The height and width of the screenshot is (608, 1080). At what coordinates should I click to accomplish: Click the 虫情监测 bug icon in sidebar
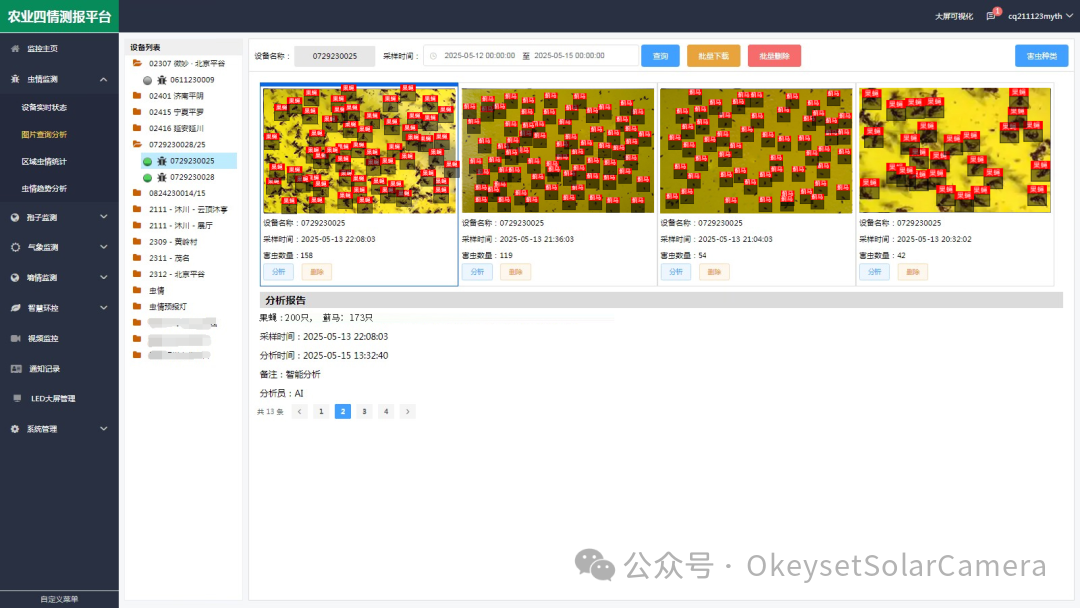point(15,79)
